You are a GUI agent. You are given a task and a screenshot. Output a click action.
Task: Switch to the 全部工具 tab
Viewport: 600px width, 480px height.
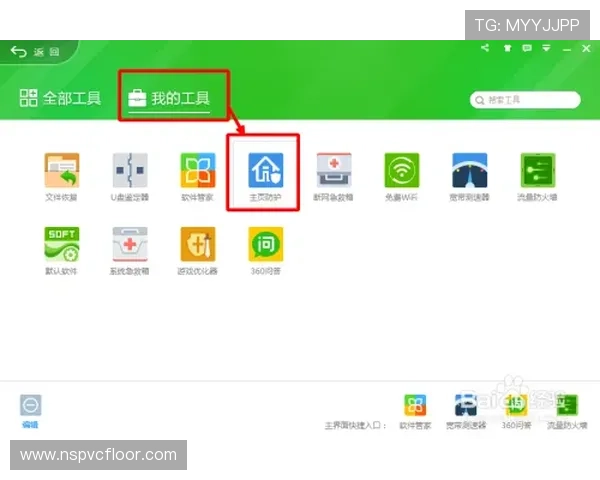coord(61,98)
